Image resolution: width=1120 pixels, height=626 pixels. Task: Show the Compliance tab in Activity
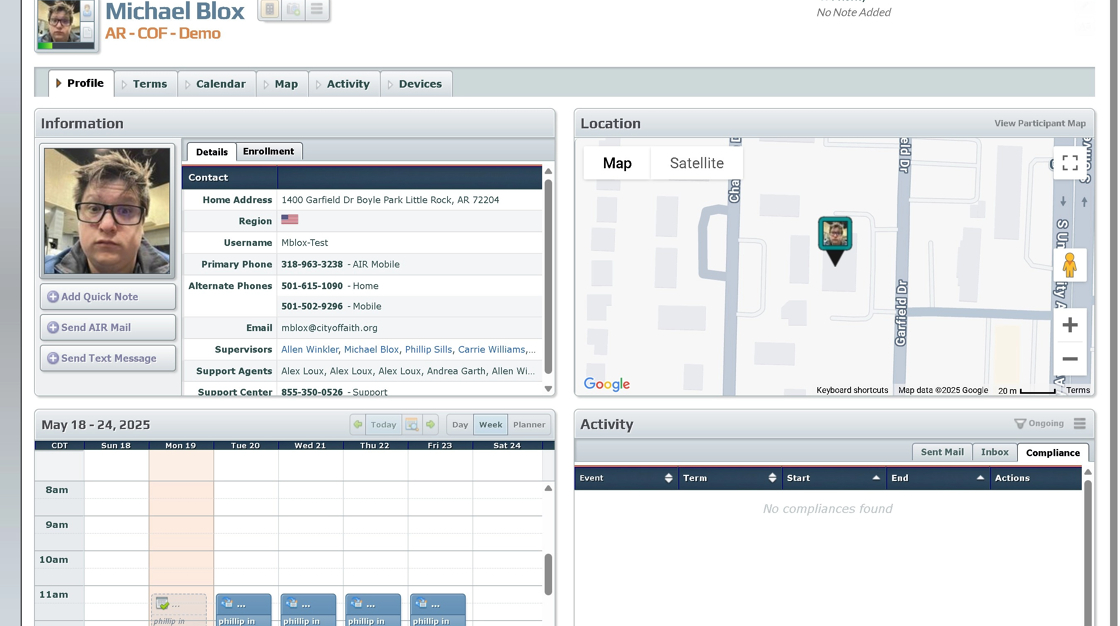tap(1053, 452)
